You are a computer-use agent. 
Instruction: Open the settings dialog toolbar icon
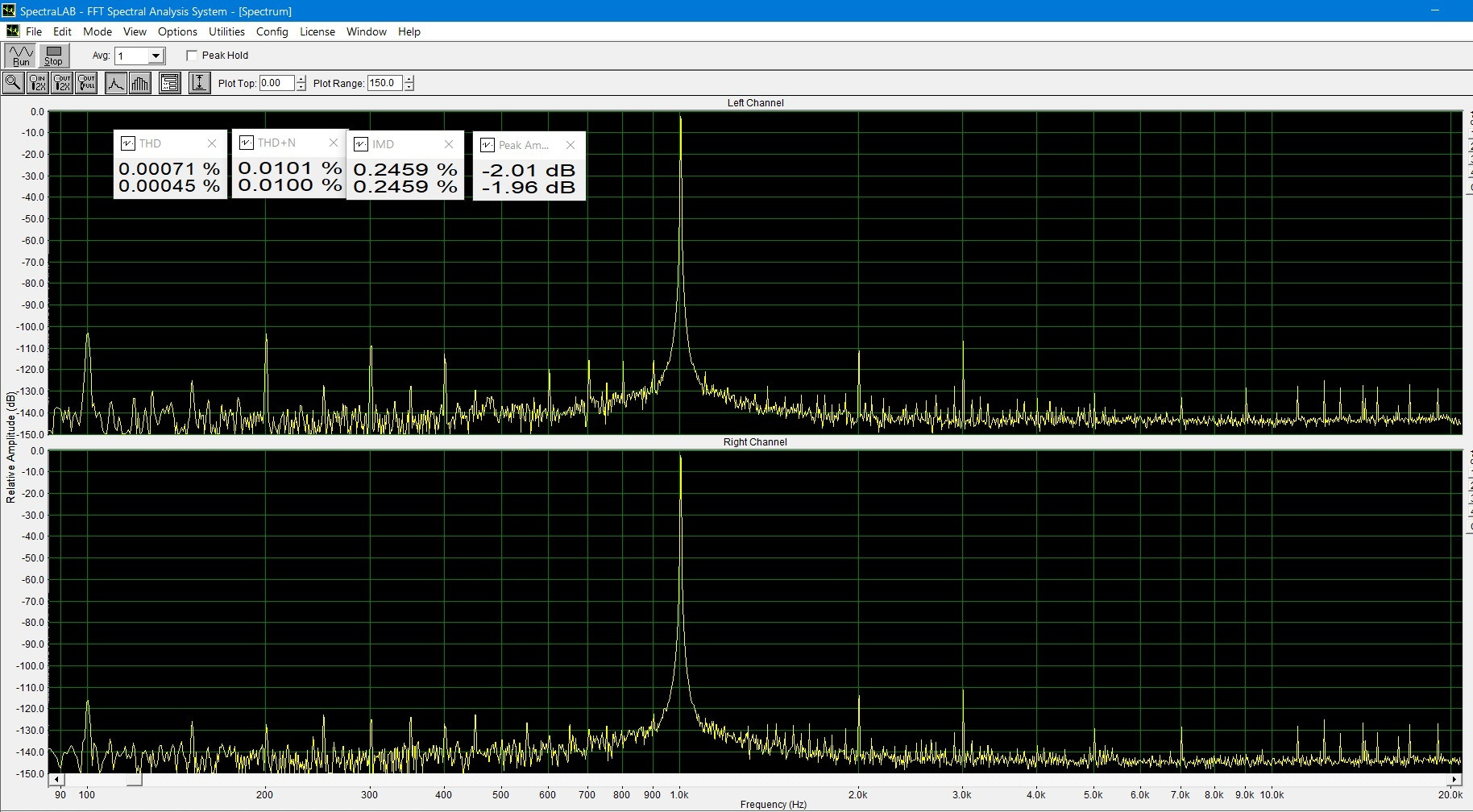coord(169,83)
